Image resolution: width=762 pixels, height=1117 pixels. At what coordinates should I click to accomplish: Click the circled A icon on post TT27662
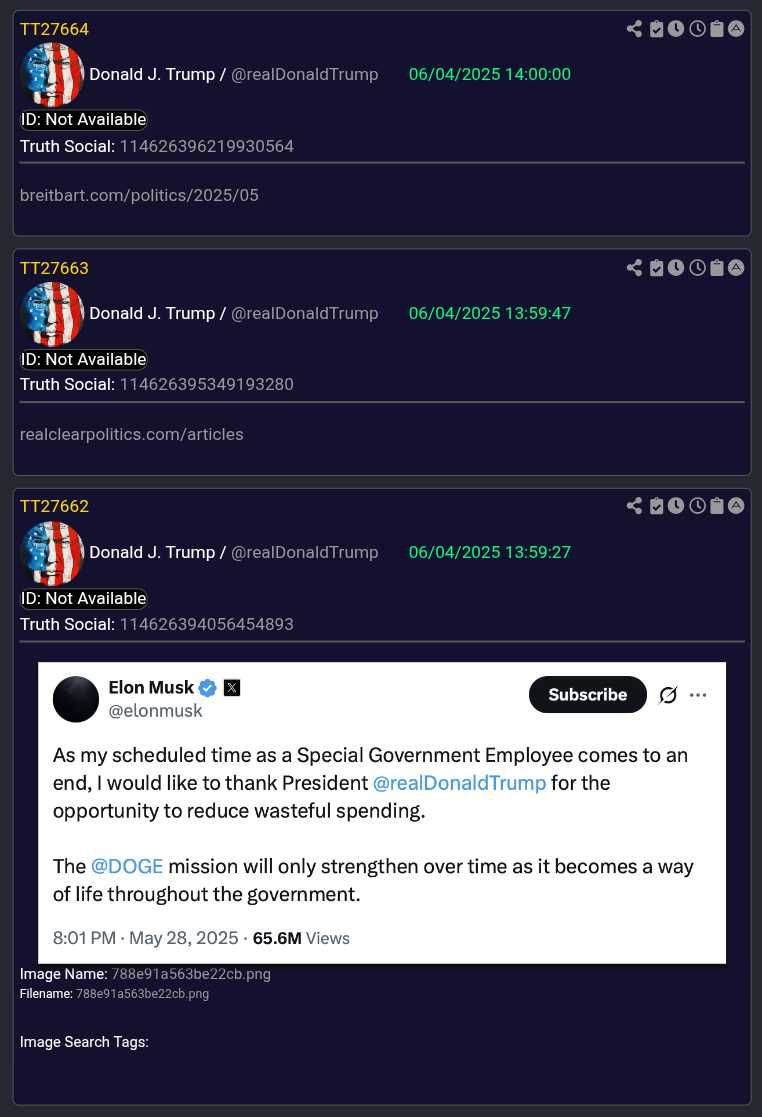(x=736, y=506)
